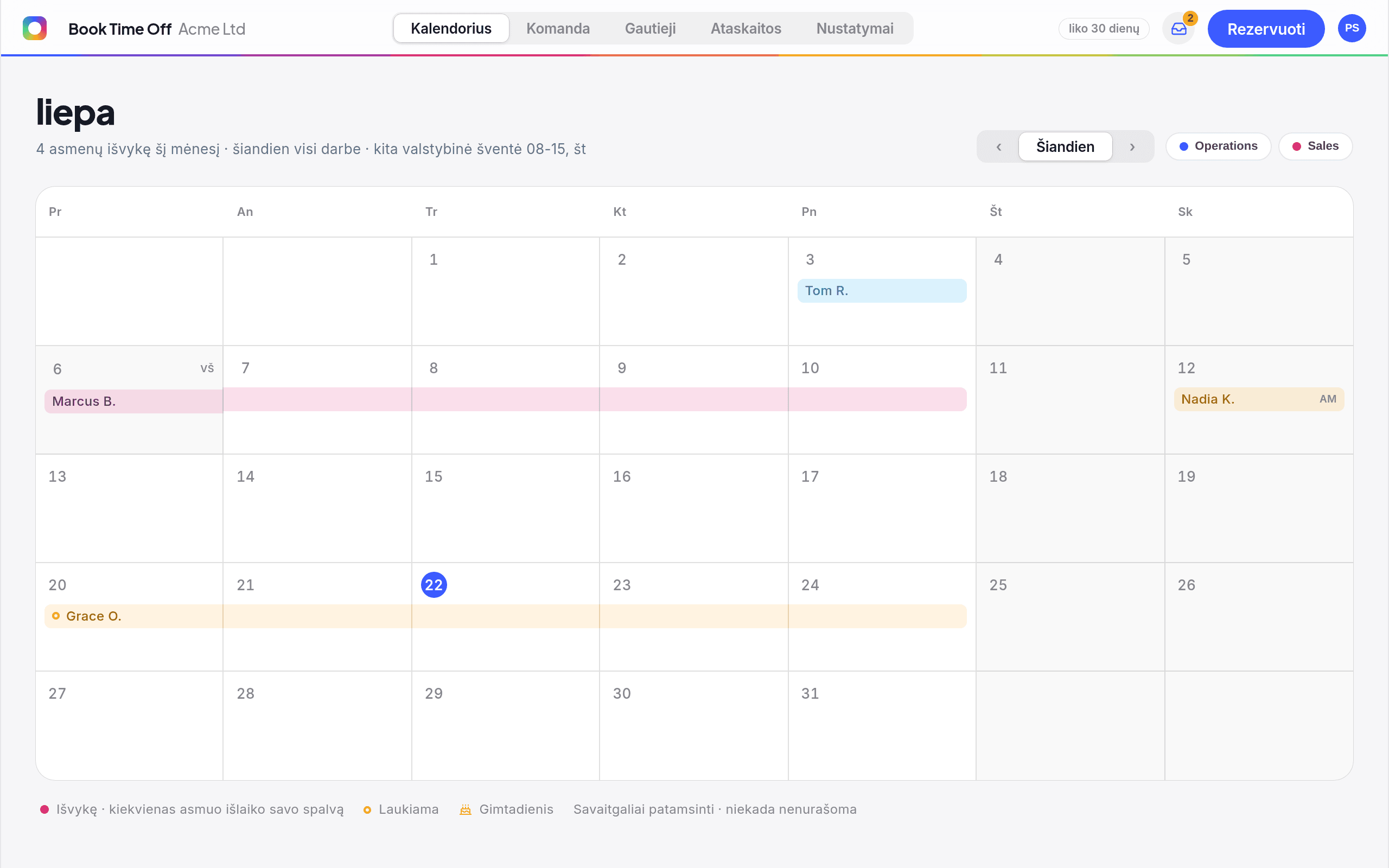Click the Book Time Off app logo

[34, 28]
